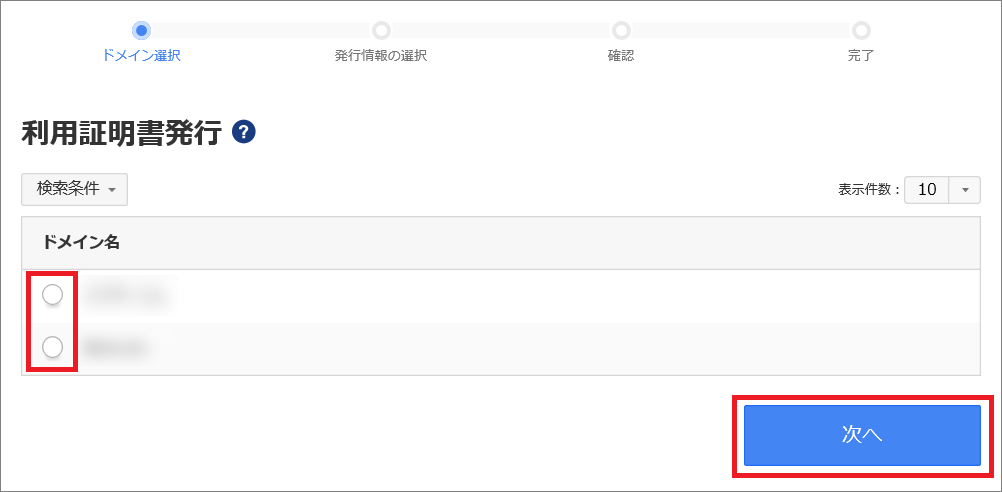Screen dimensions: 1002x492
Task: Click the 発行情報の選択 step label
Action: tap(381, 56)
